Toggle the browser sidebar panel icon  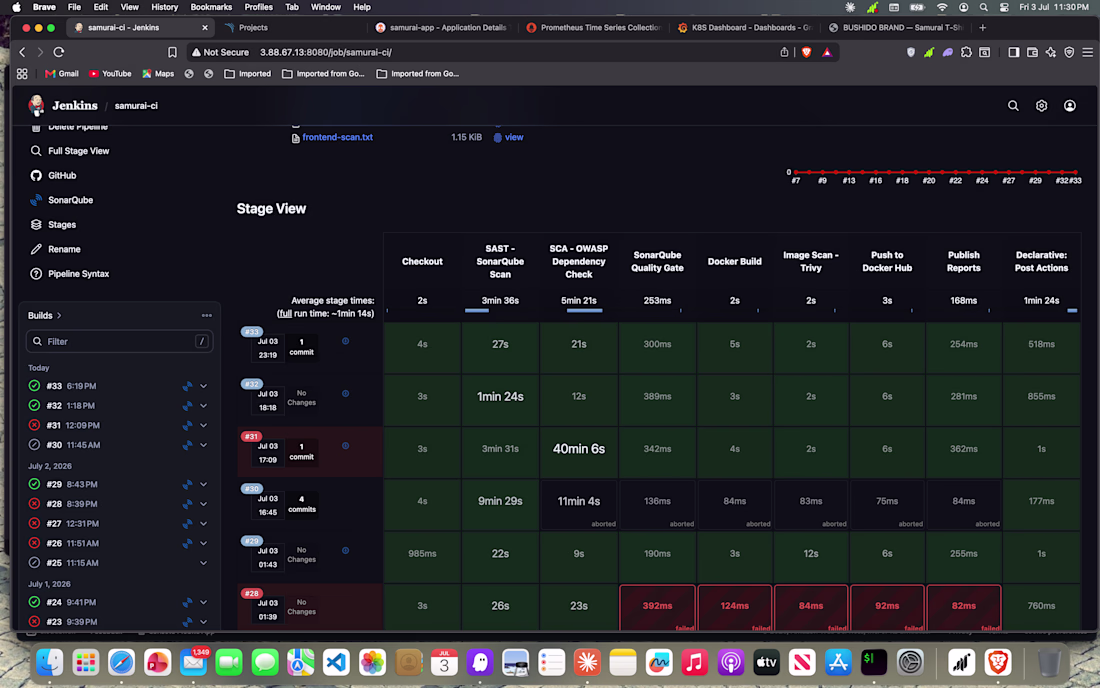[x=1014, y=52]
